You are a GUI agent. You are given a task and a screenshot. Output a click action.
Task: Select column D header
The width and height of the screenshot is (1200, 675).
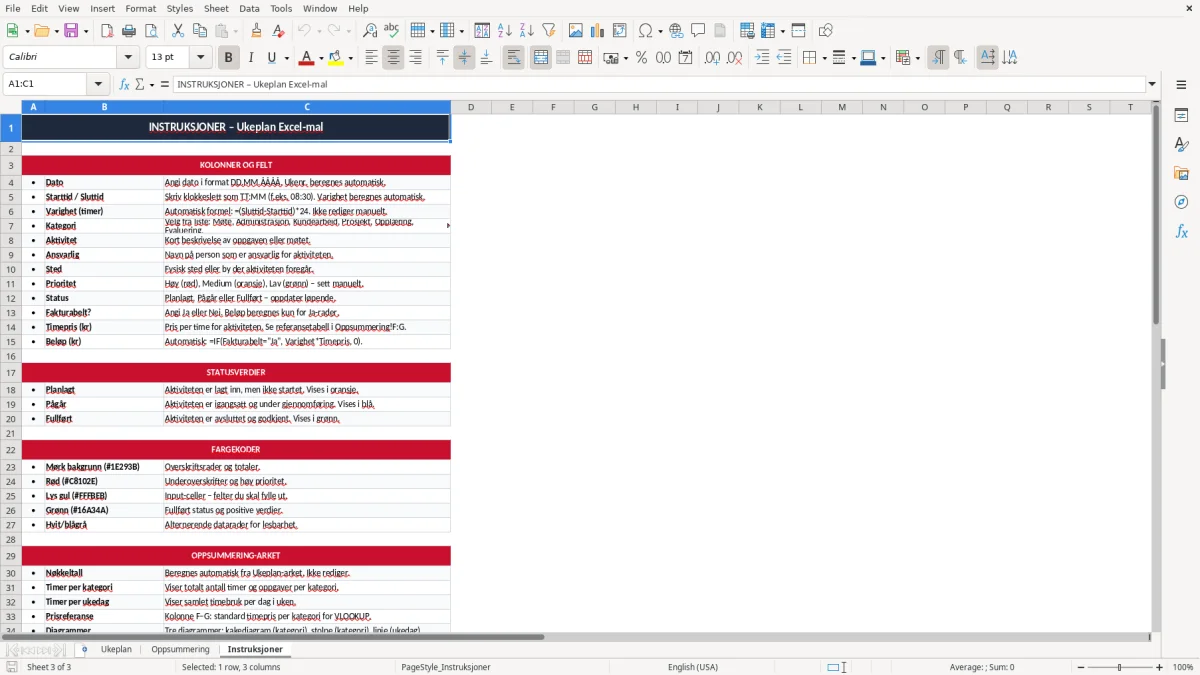[470, 107]
